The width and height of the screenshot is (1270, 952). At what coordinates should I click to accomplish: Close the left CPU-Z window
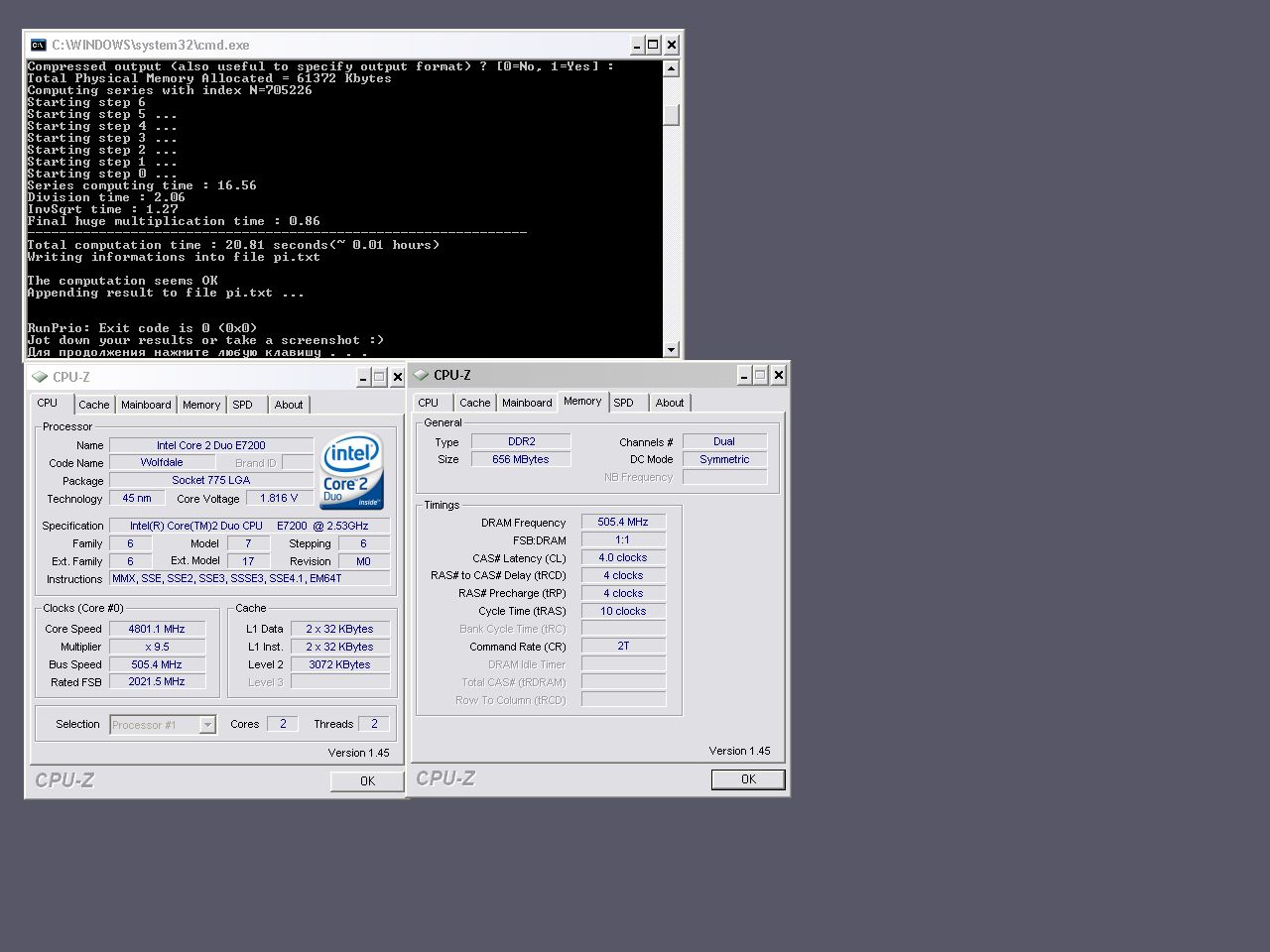pyautogui.click(x=398, y=377)
